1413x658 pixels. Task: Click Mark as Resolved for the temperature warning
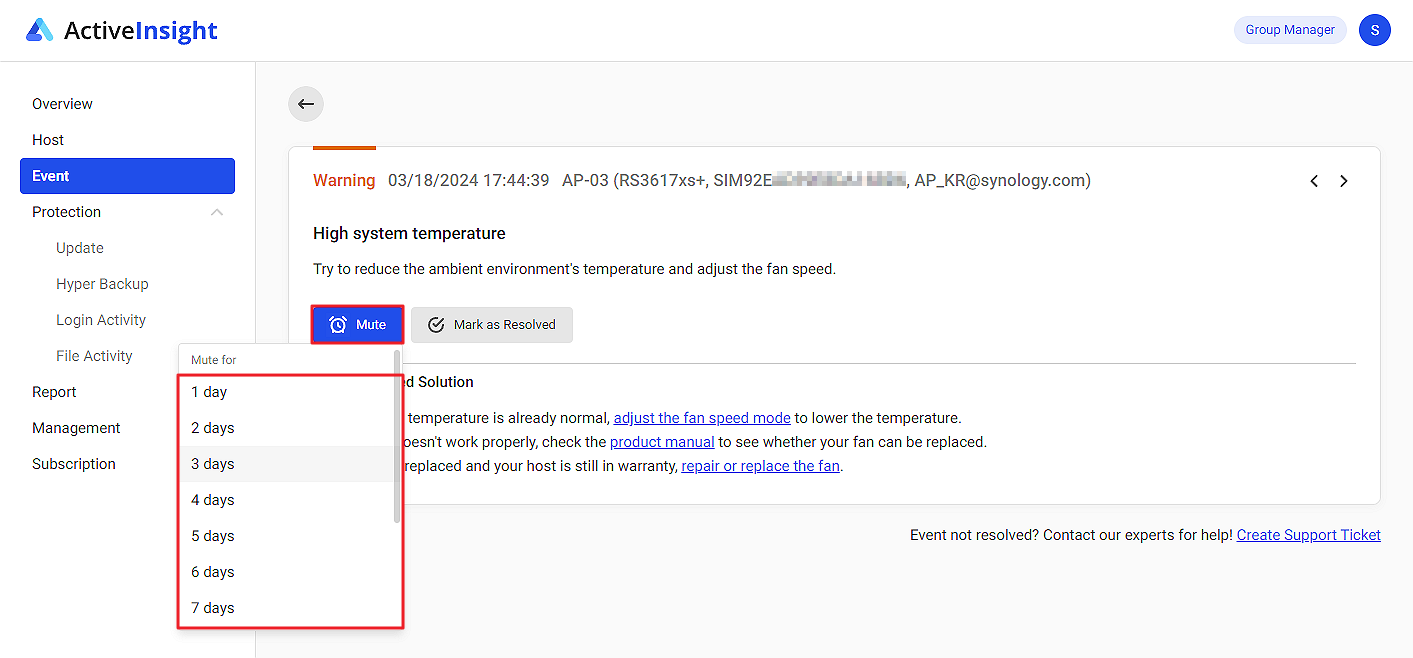(491, 324)
